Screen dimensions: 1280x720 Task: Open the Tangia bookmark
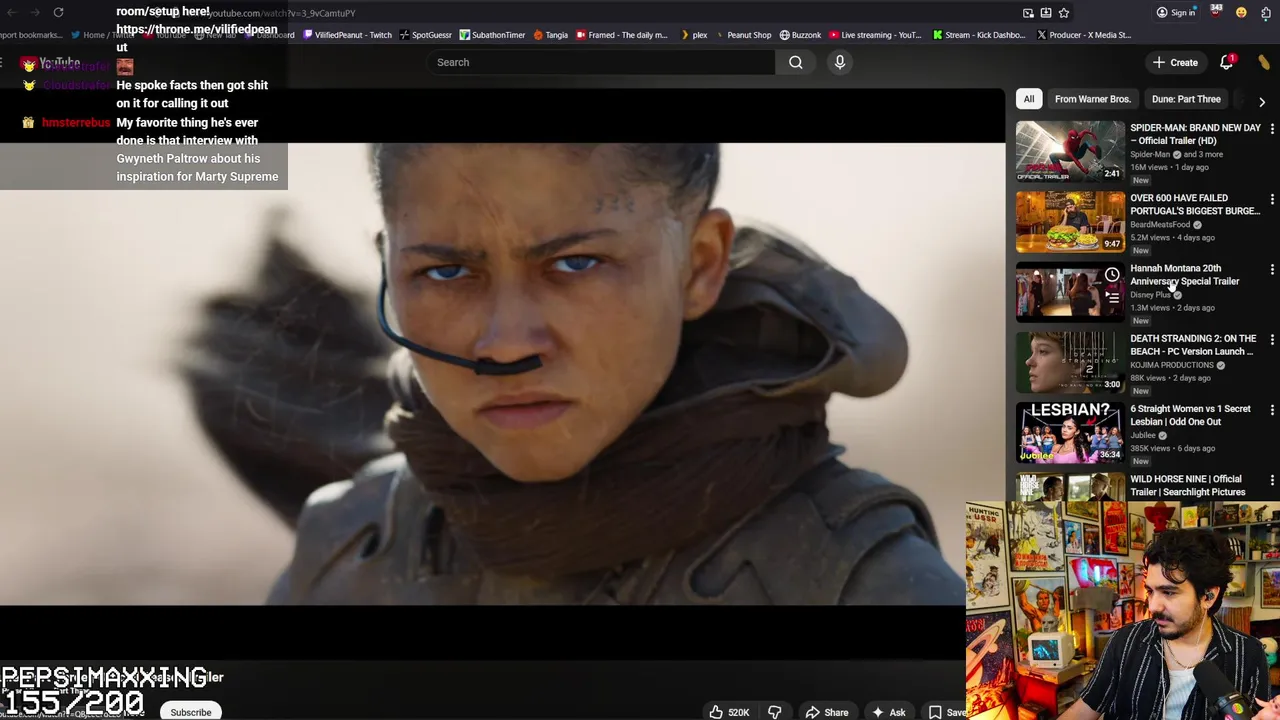tap(550, 35)
